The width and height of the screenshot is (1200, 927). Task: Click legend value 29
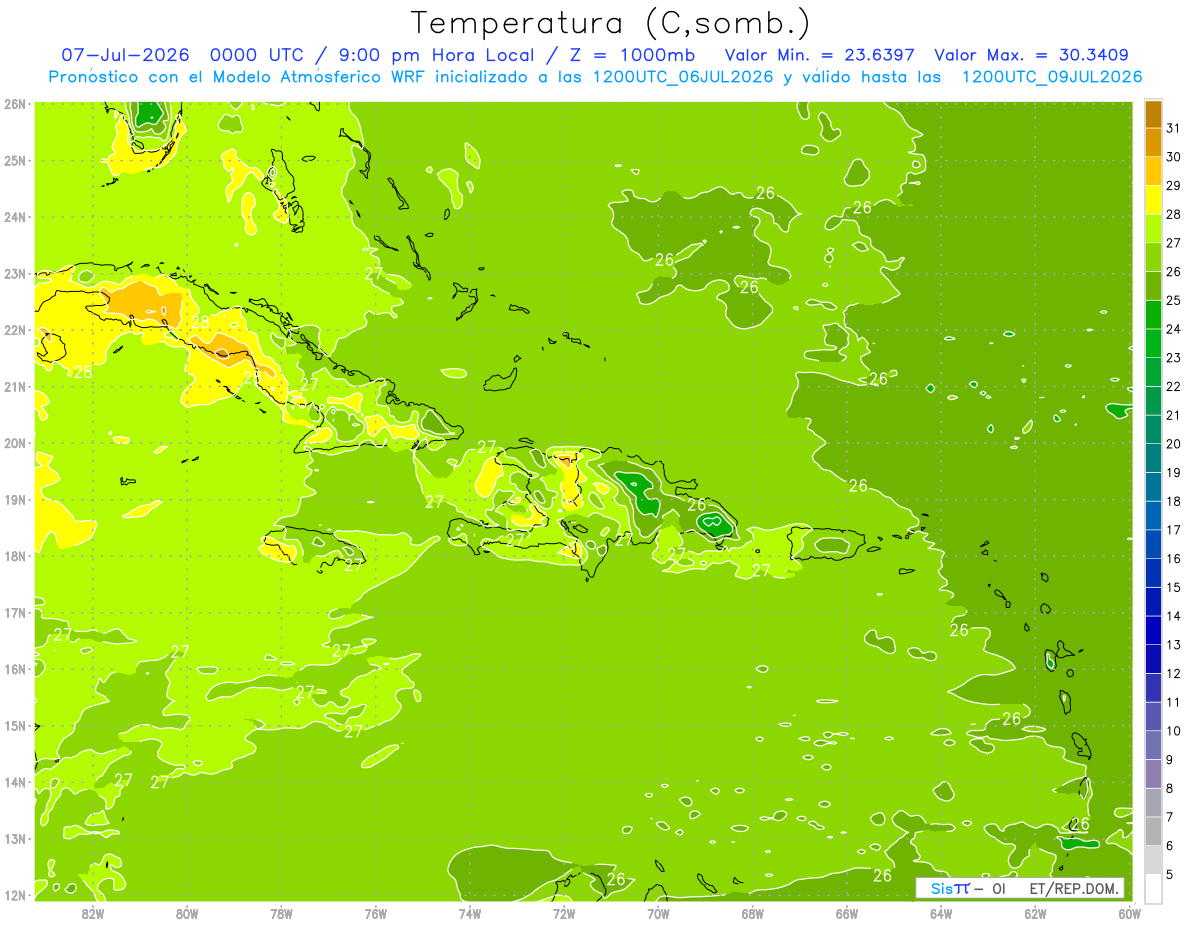tap(1174, 186)
